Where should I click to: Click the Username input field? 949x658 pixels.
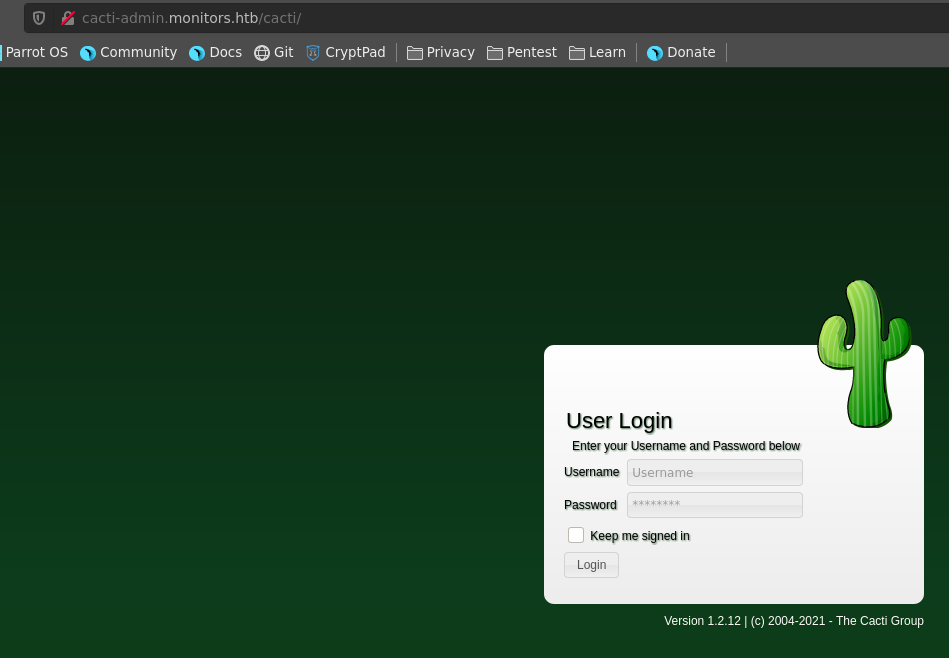(x=714, y=472)
